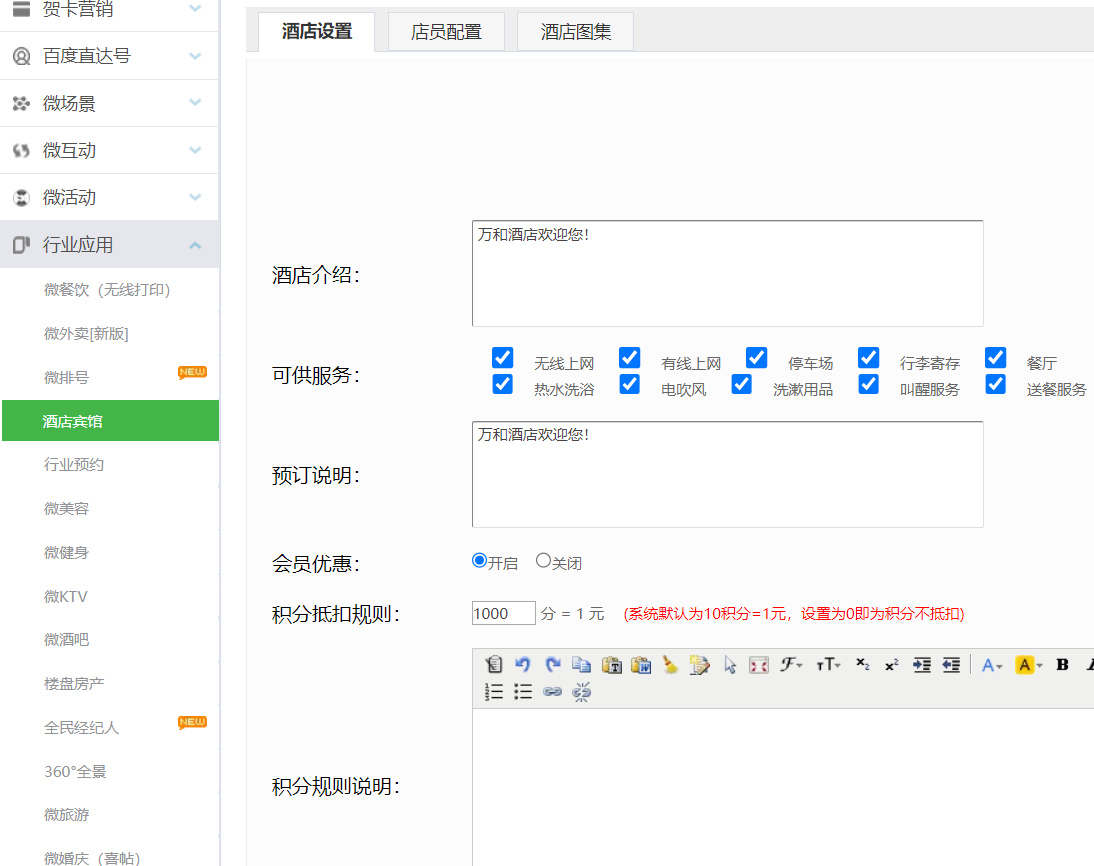Open the font family dropdown in editor
This screenshot has height=866, width=1094.
tap(791, 664)
